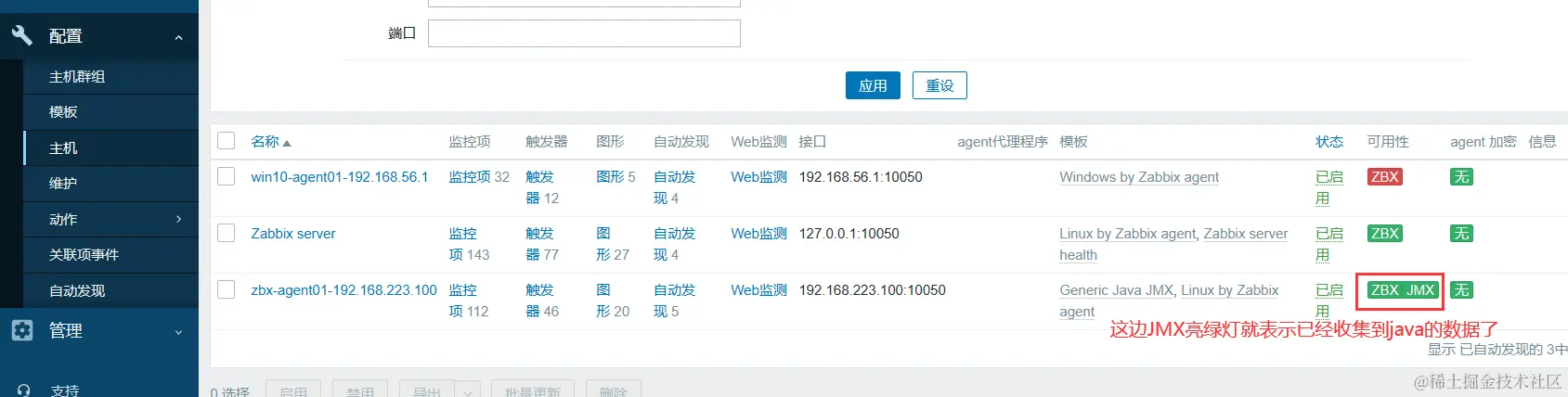The width and height of the screenshot is (1568, 397).
Task: Open 自动发现 4 for win10-agent01
Action: [674, 187]
